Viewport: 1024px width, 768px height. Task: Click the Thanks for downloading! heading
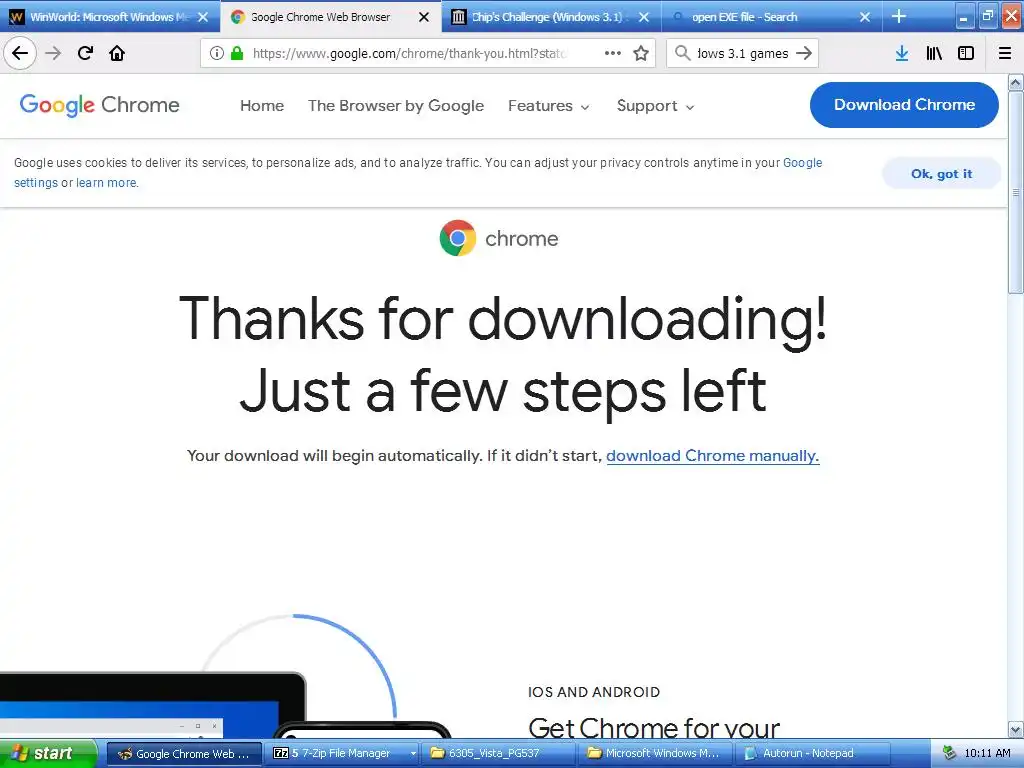(503, 319)
